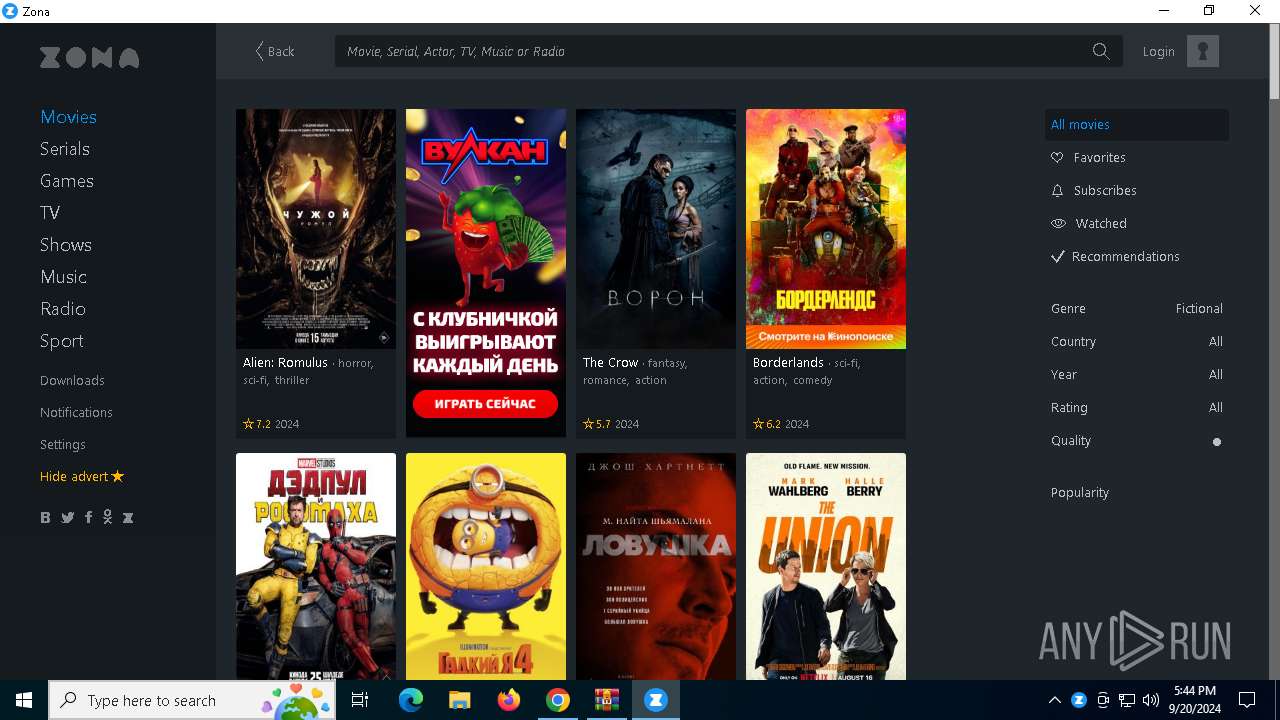The height and width of the screenshot is (720, 1280).
Task: Open Task View in the taskbar
Action: (x=360, y=700)
